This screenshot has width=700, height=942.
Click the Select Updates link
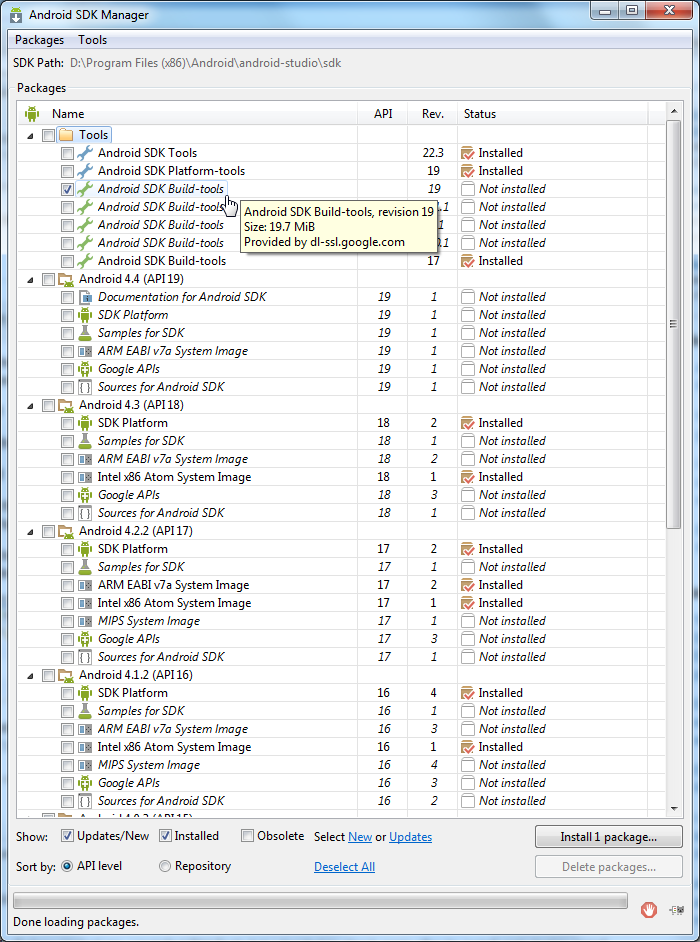410,836
